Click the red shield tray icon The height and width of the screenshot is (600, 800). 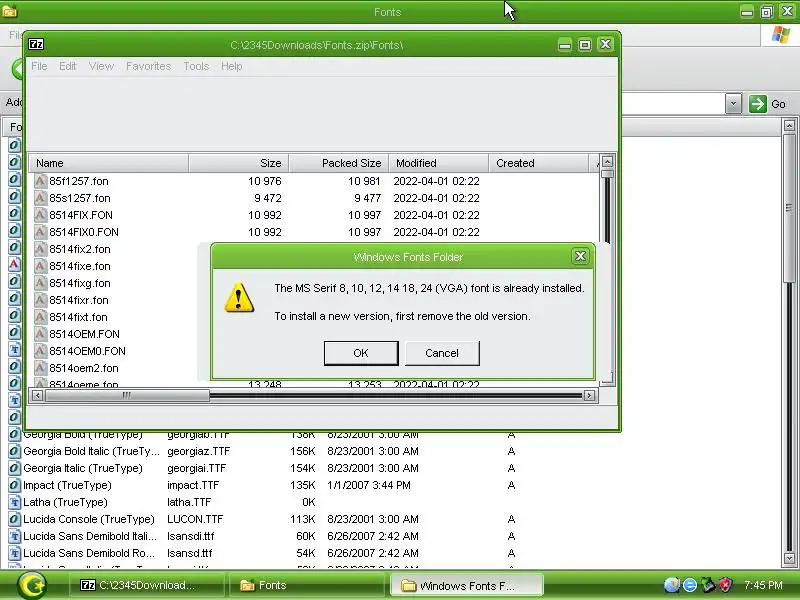click(x=726, y=585)
